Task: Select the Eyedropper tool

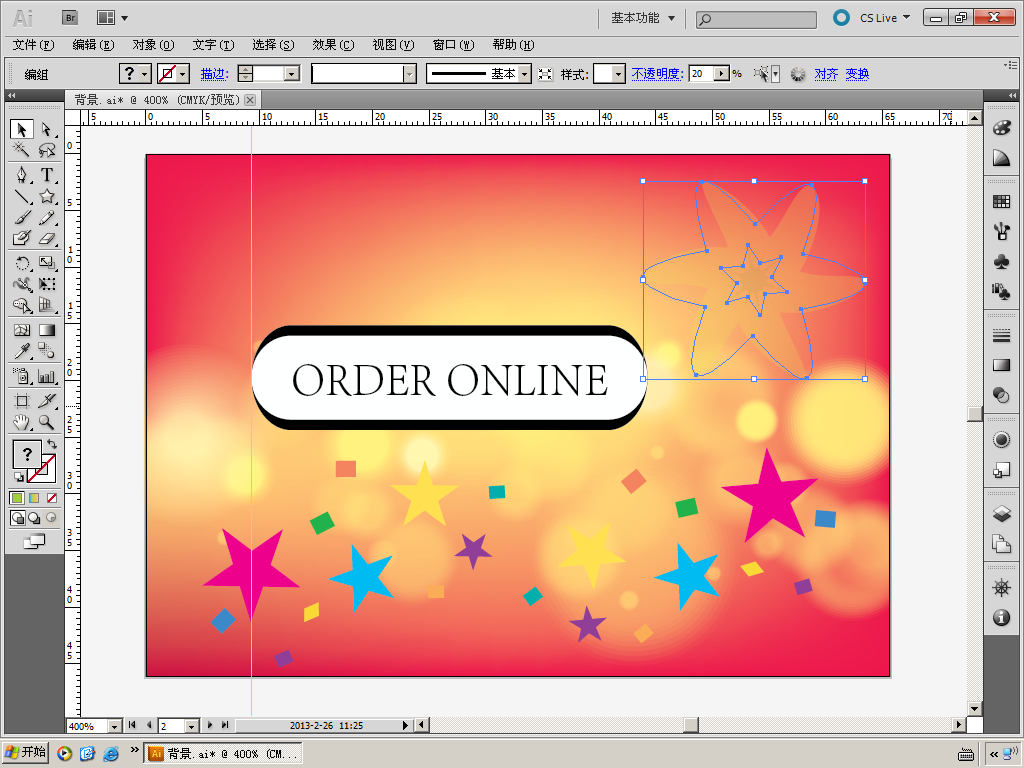Action: 22,351
